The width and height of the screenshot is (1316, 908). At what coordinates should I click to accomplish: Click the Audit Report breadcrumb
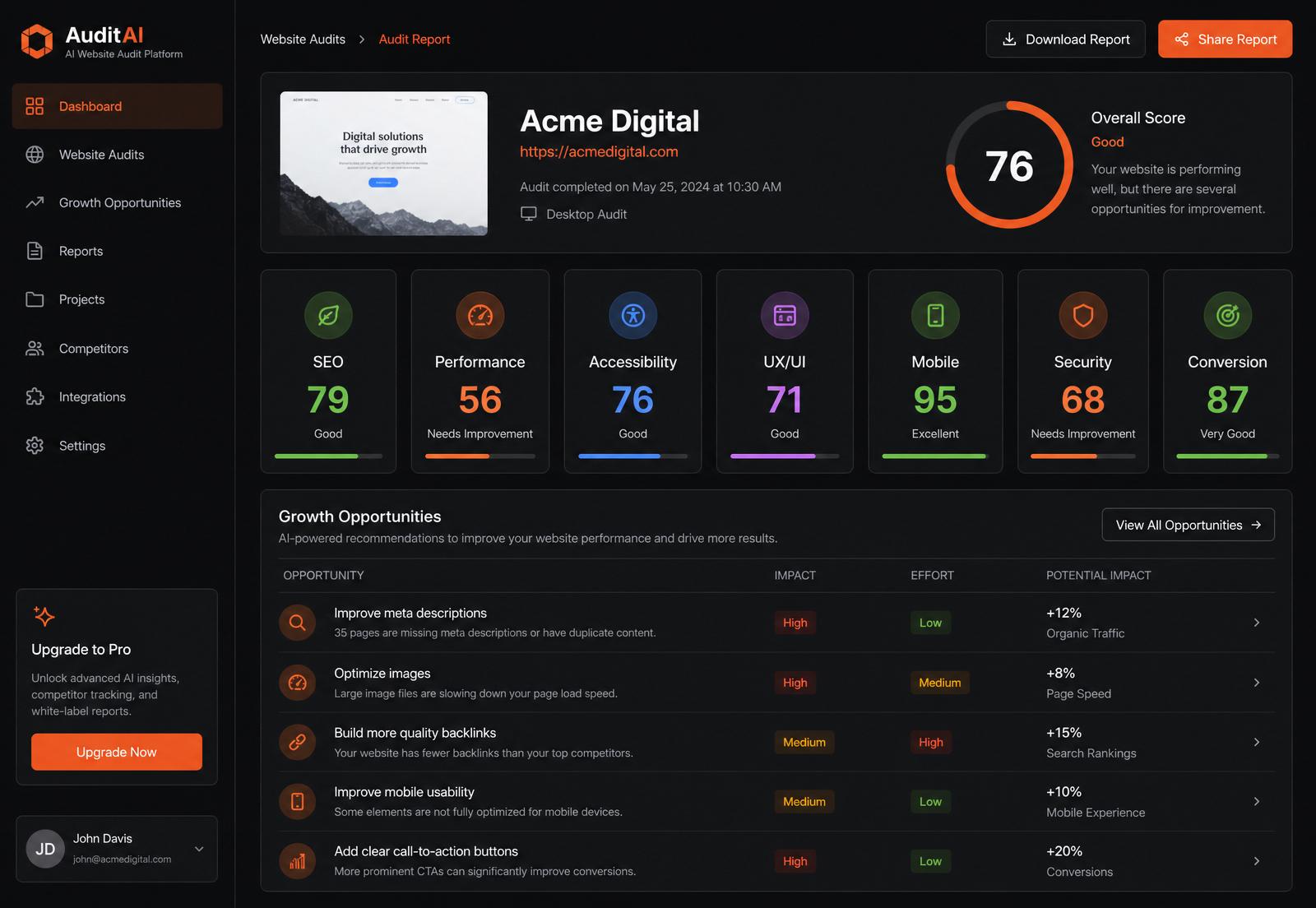coord(415,39)
